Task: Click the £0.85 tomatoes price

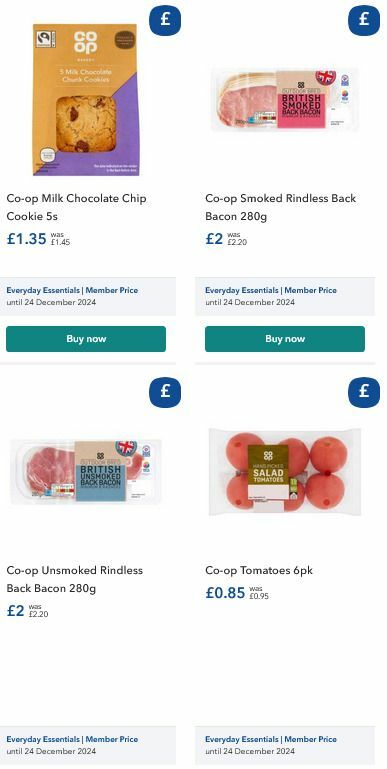Action: (225, 593)
